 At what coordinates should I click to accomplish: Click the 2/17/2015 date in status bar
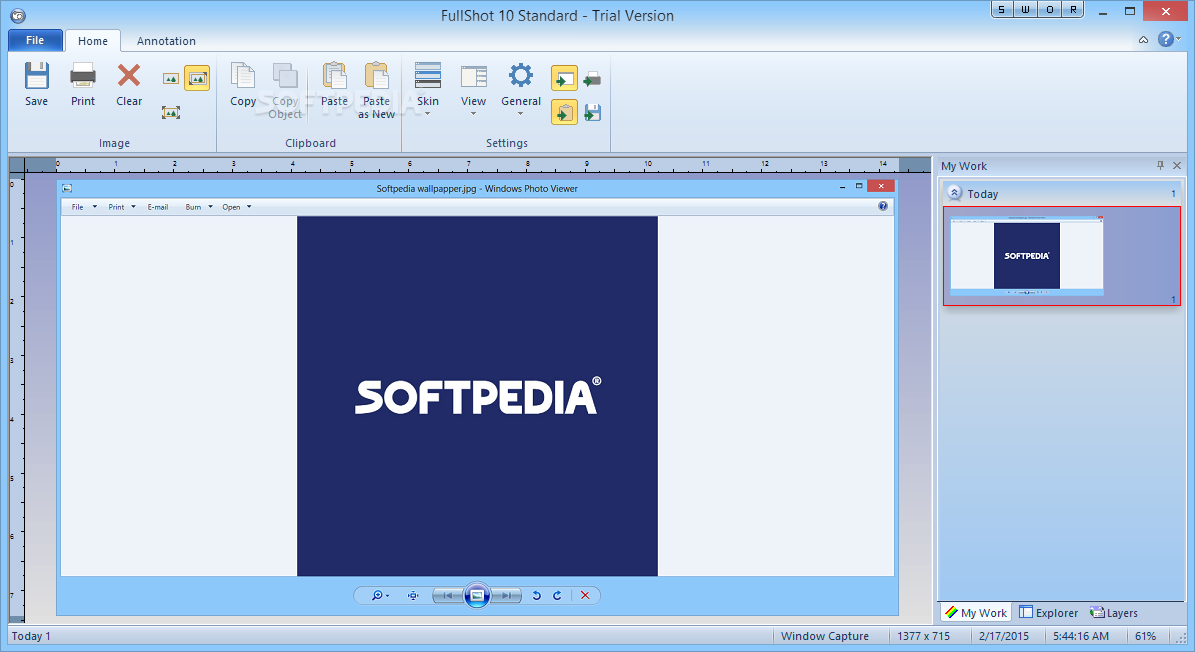point(1004,636)
